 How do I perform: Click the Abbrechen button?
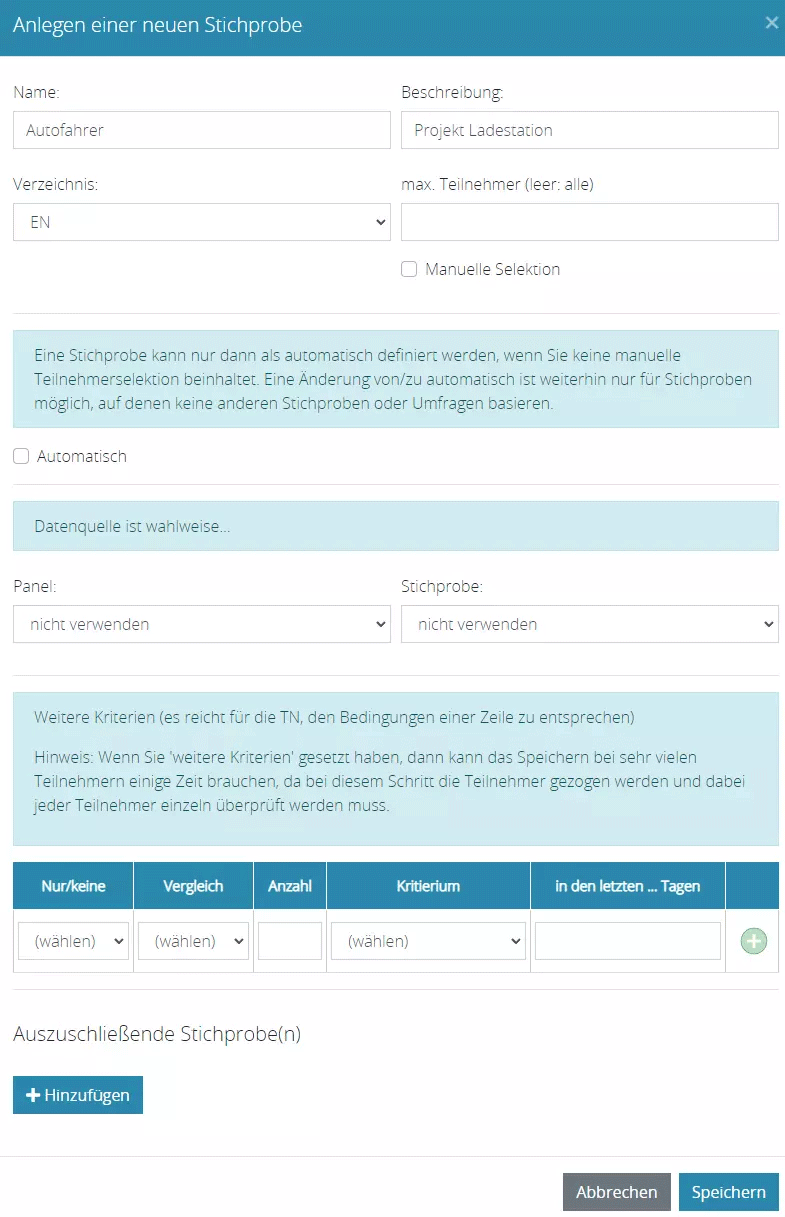coord(616,1192)
